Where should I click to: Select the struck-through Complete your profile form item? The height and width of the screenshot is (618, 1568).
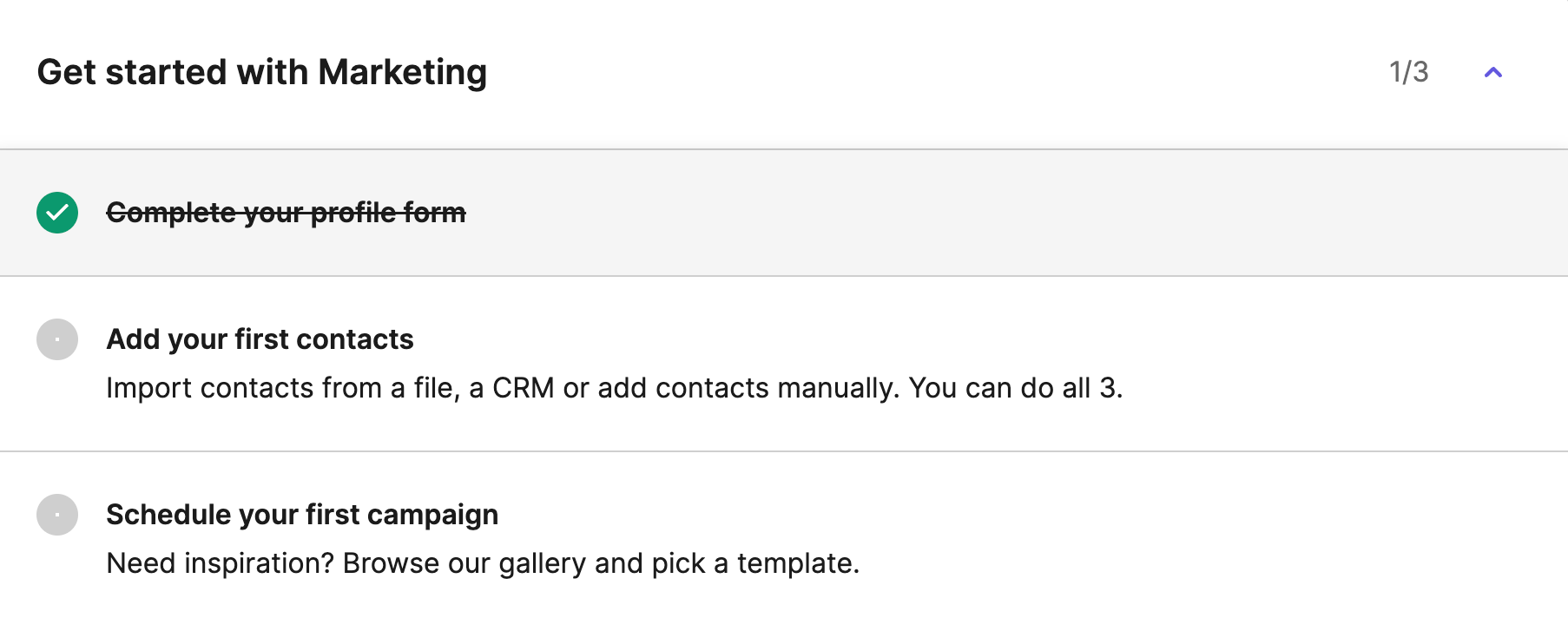pyautogui.click(x=286, y=213)
